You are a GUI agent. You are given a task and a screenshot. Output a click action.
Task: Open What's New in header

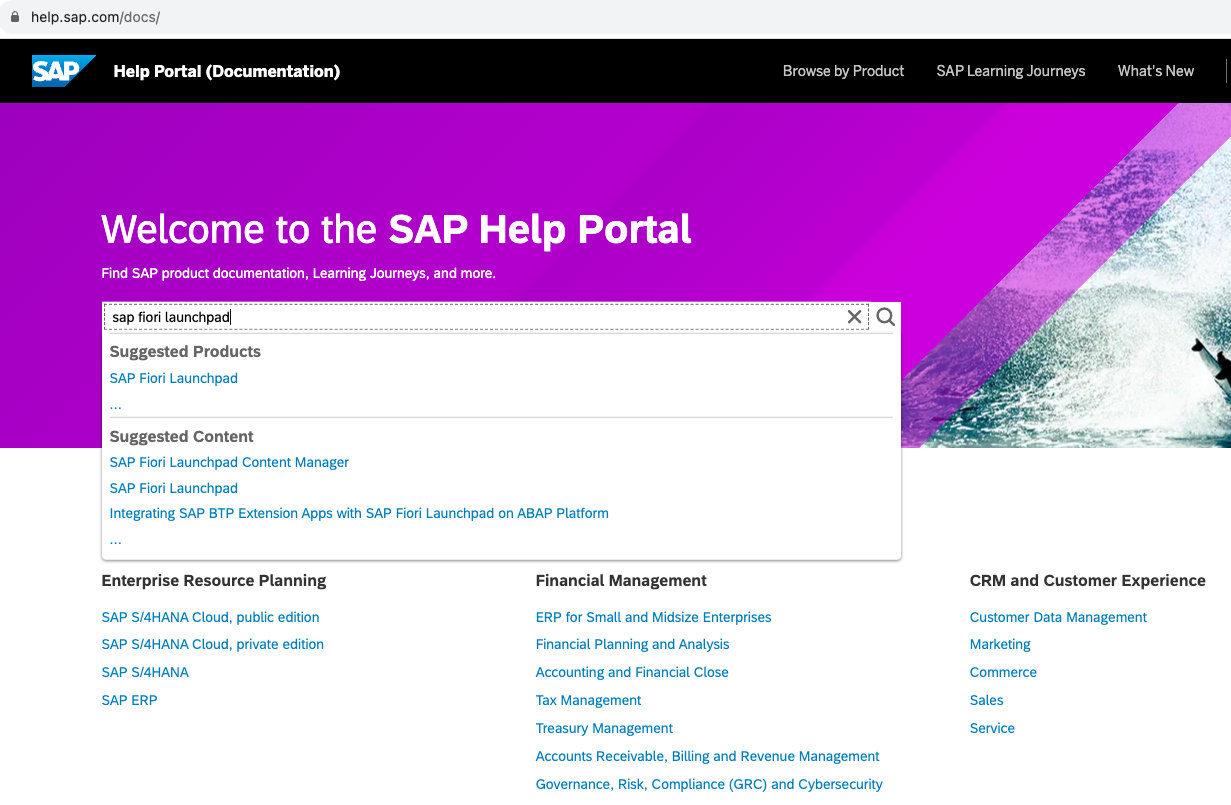pos(1156,71)
